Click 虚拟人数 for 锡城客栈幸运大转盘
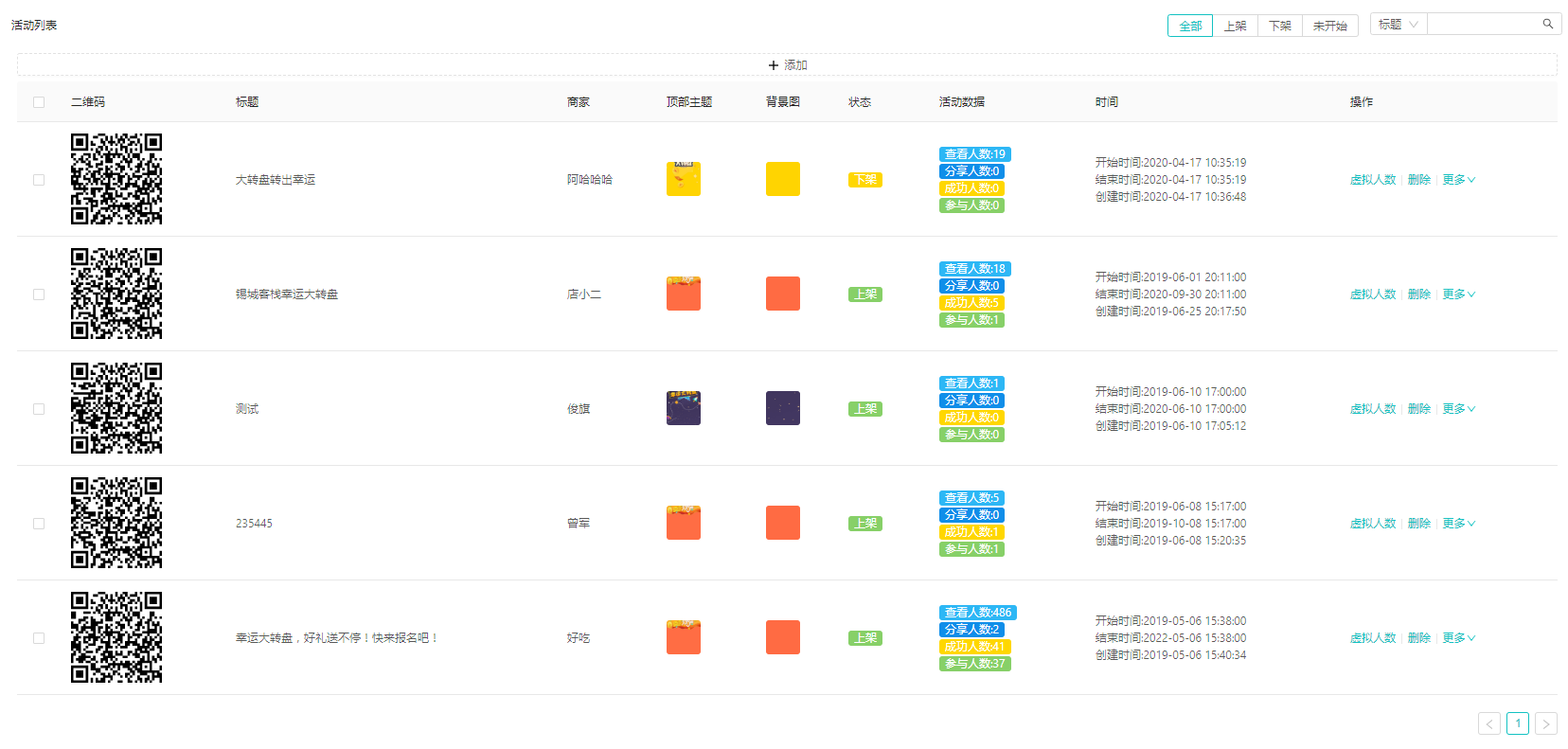This screenshot has width=1568, height=749. tap(1373, 294)
